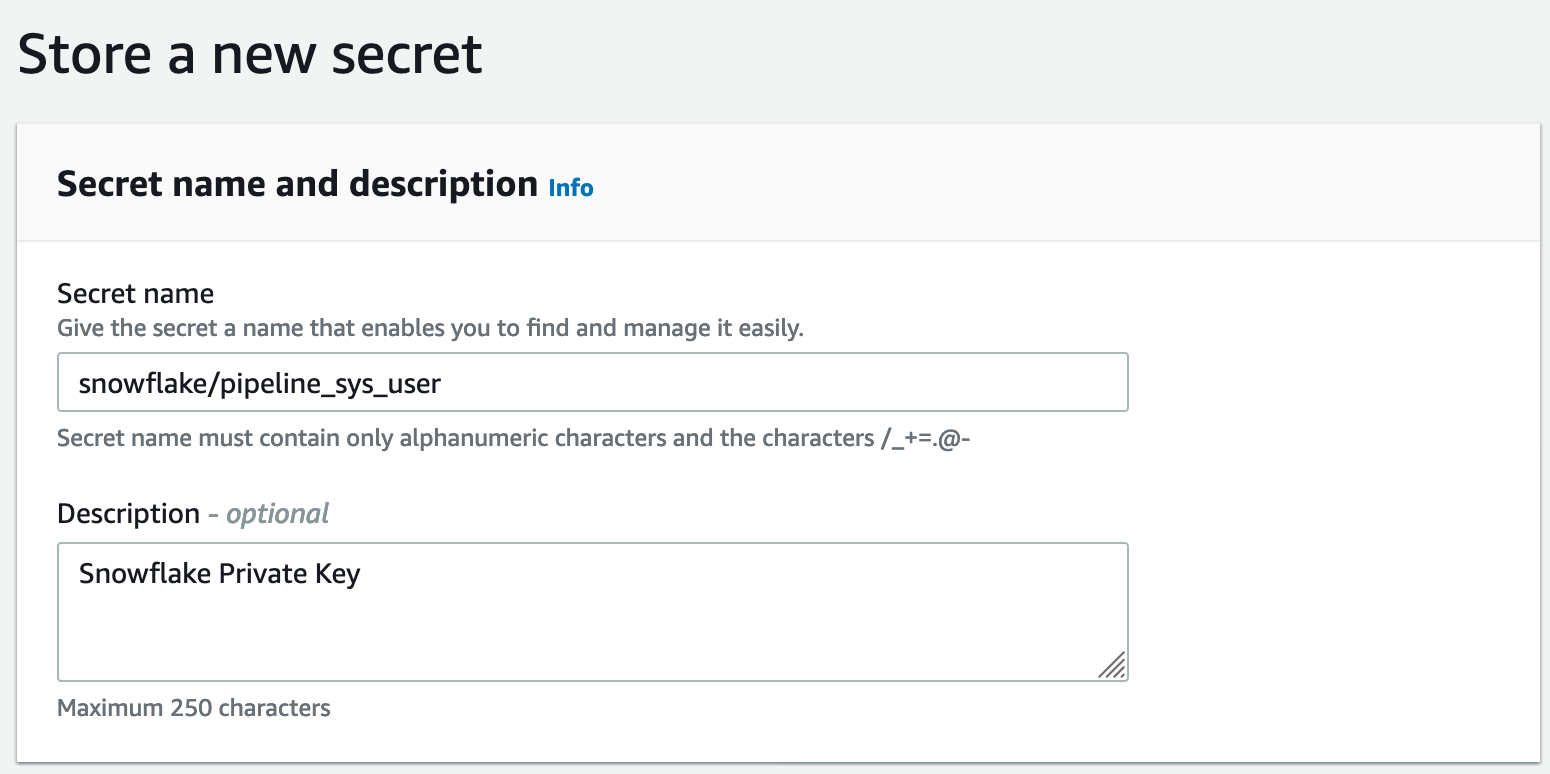
Task: Click inside the Description text area
Action: pyautogui.click(x=593, y=612)
